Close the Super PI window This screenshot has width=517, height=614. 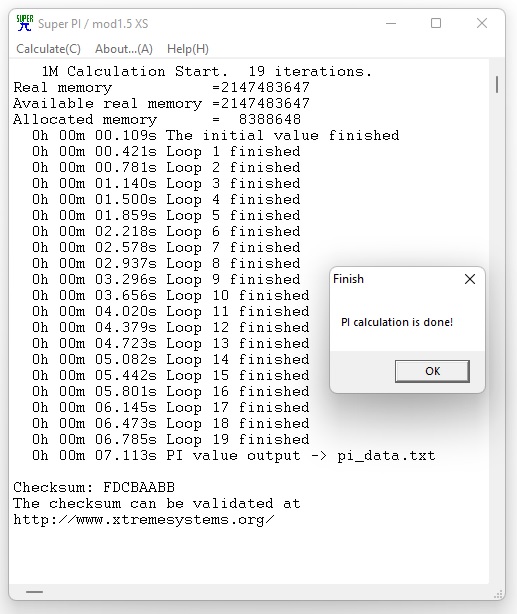482,23
